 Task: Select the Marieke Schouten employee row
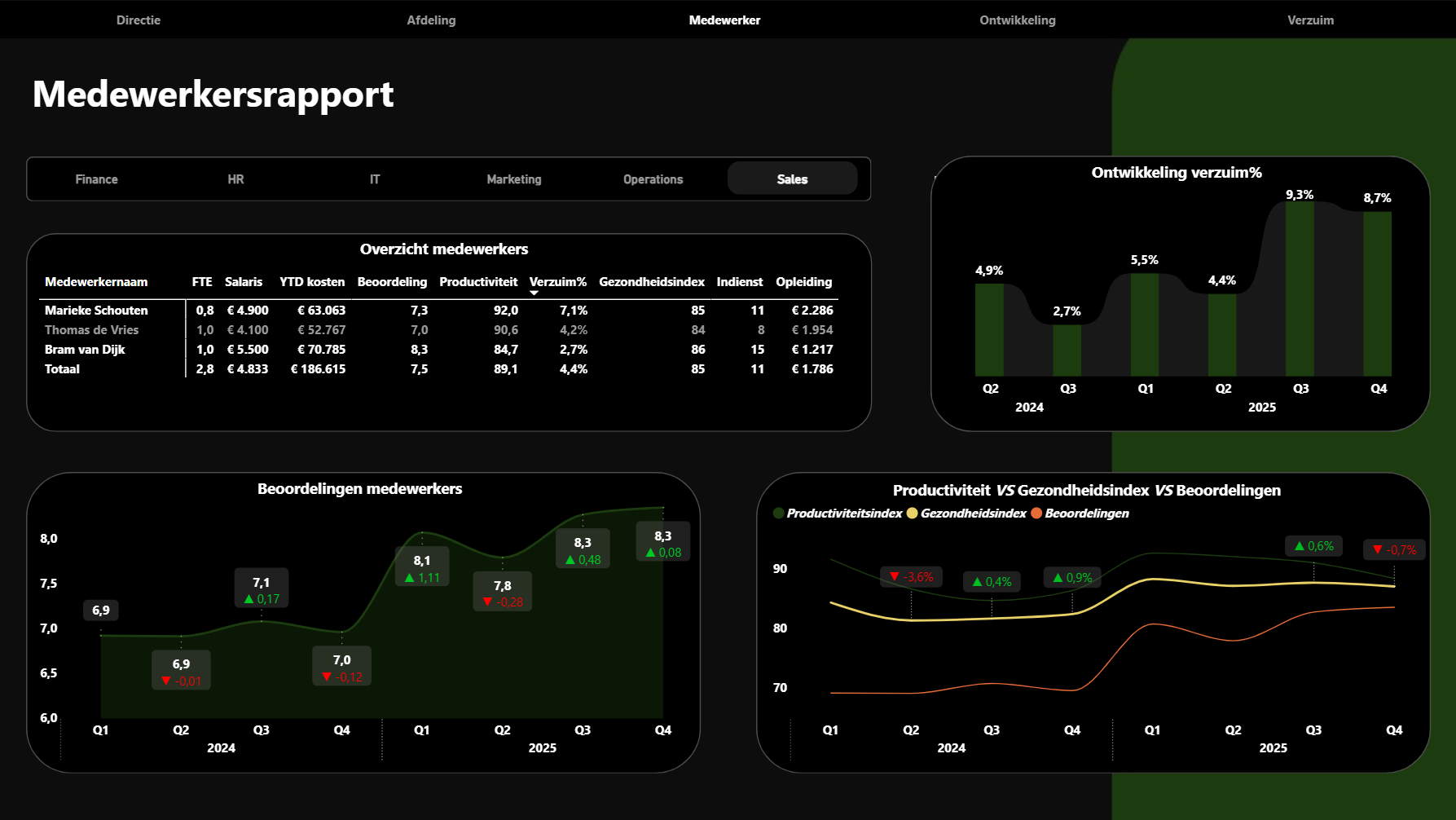tap(96, 311)
